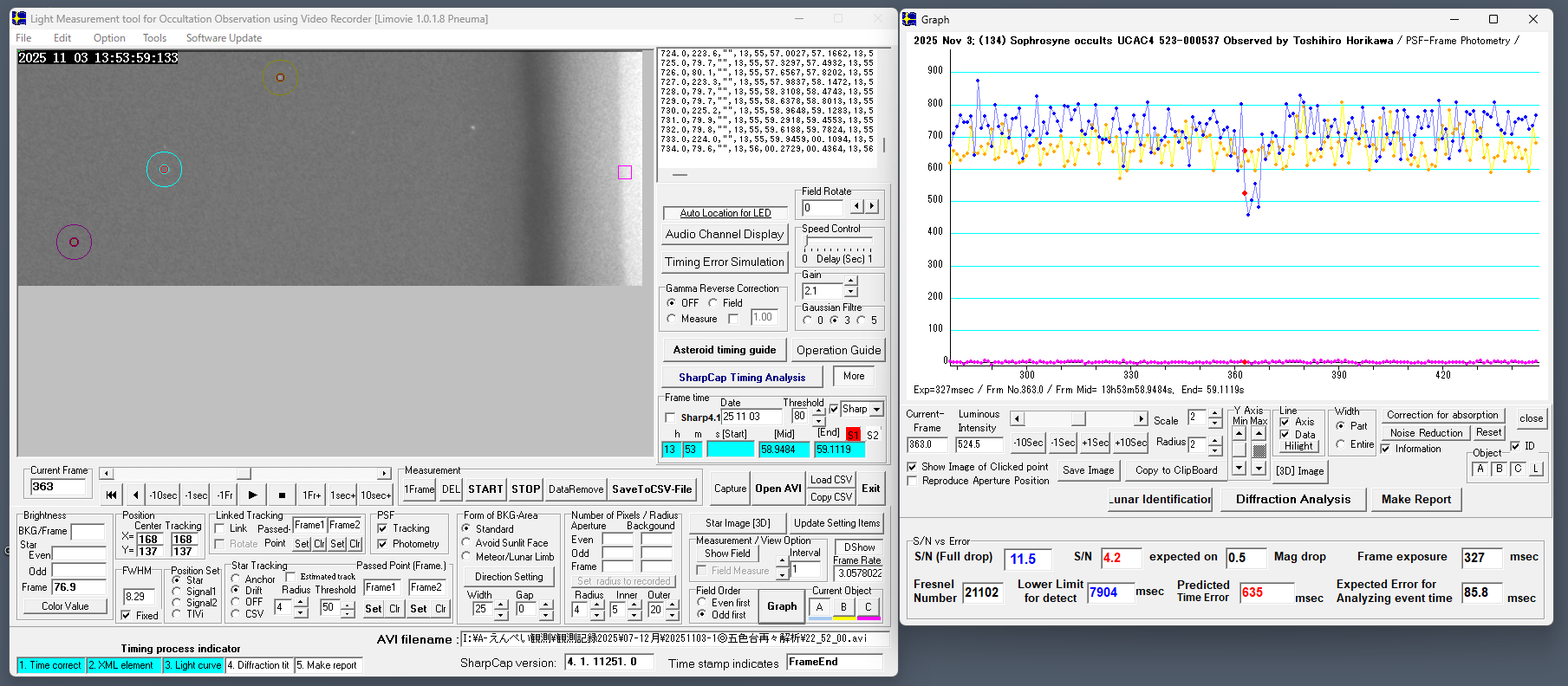Click the Diffraction Analysis button
The width and height of the screenshot is (1568, 686).
[x=1292, y=499]
